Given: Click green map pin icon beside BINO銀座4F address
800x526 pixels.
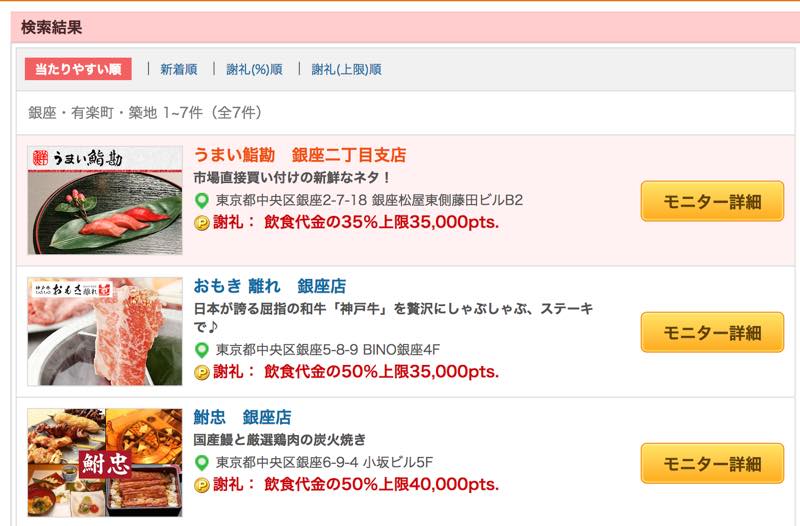Looking at the screenshot, I should point(202,350).
